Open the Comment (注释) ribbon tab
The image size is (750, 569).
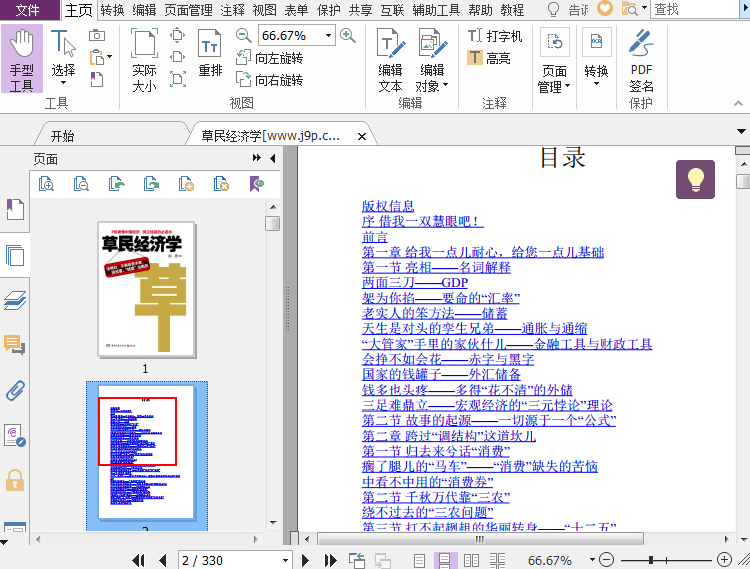232,10
